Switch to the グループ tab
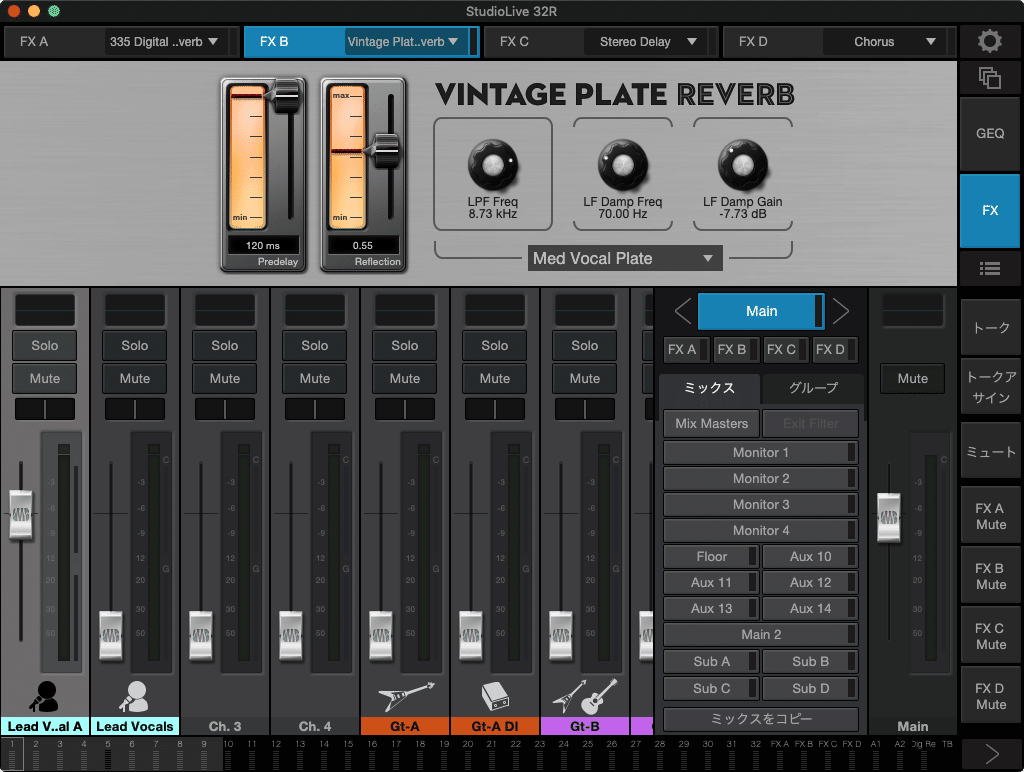 click(813, 388)
